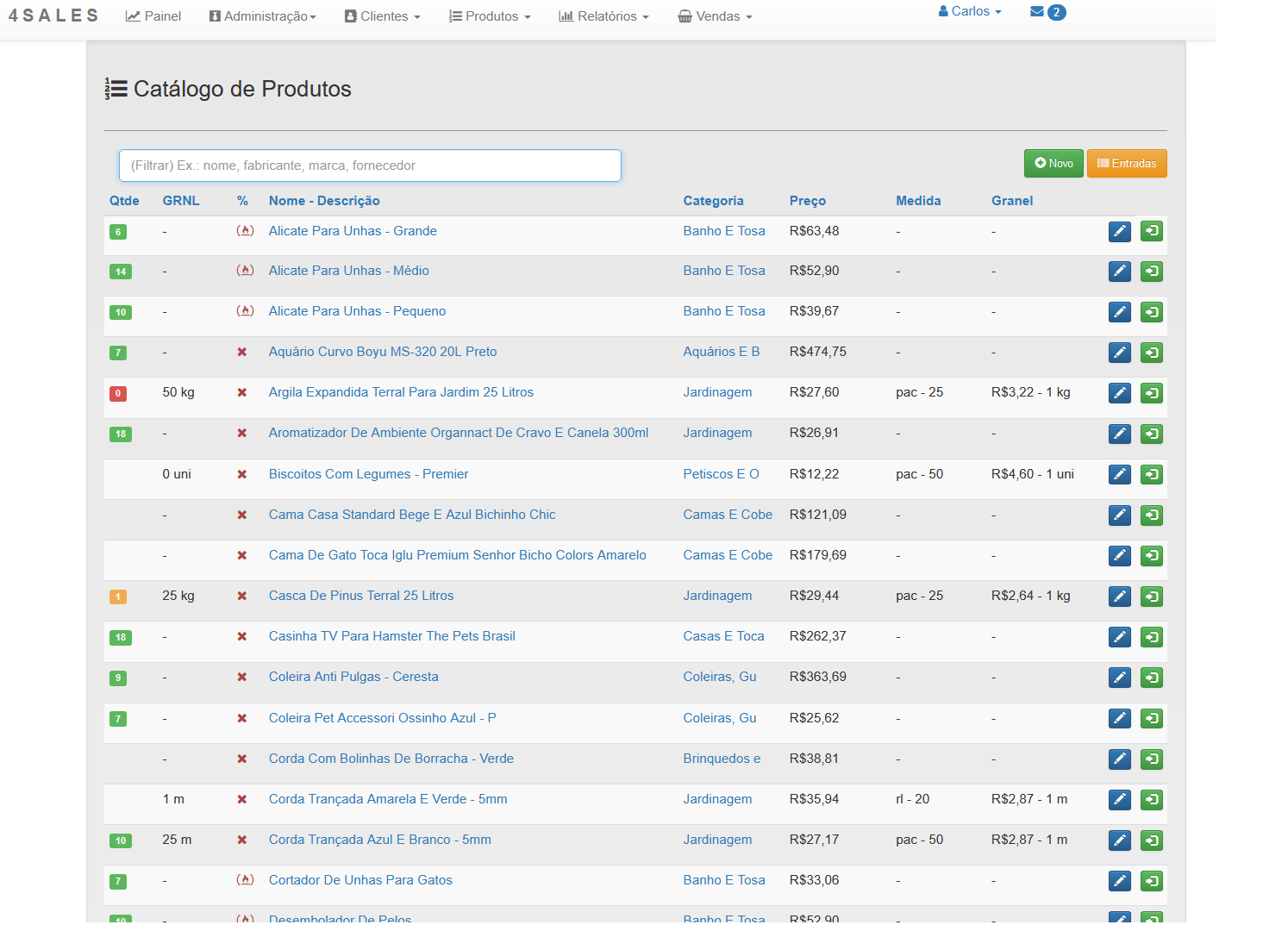Image resolution: width=1288 pixels, height=931 pixels.
Task: Click quantity badge 0 on Argila Expandida row
Action: click(x=118, y=394)
